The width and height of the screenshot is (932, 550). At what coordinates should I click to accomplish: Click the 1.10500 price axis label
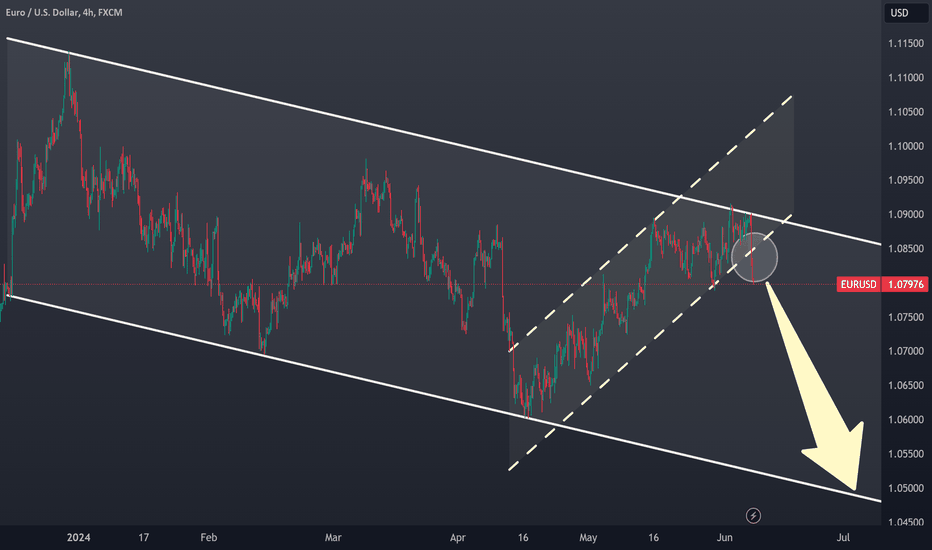click(x=906, y=112)
